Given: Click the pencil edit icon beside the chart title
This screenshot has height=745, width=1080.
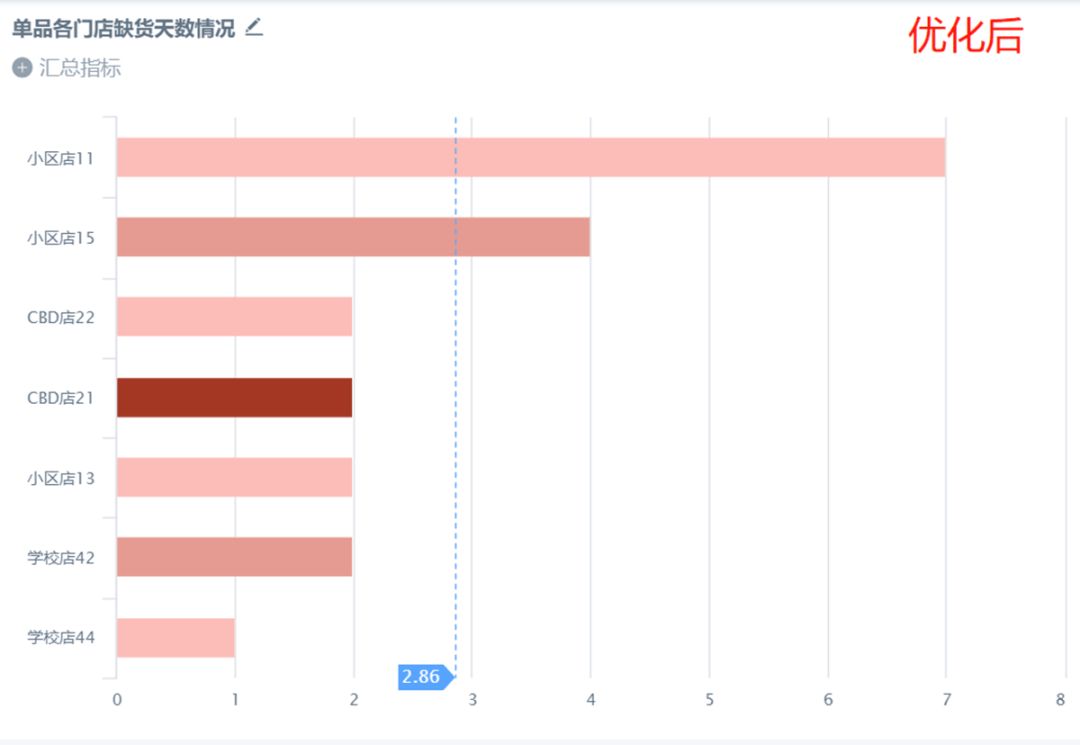Looking at the screenshot, I should click(x=254, y=28).
